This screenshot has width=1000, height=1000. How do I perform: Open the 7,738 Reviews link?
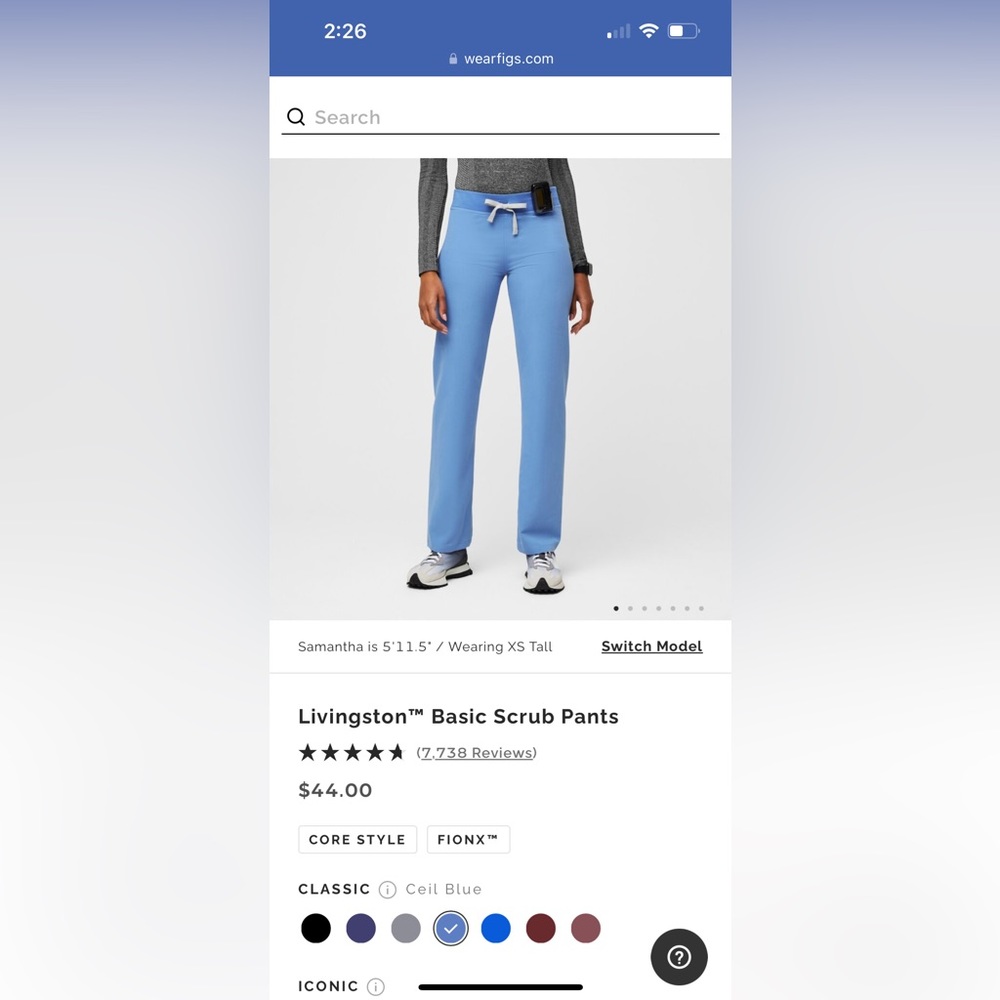pos(476,753)
